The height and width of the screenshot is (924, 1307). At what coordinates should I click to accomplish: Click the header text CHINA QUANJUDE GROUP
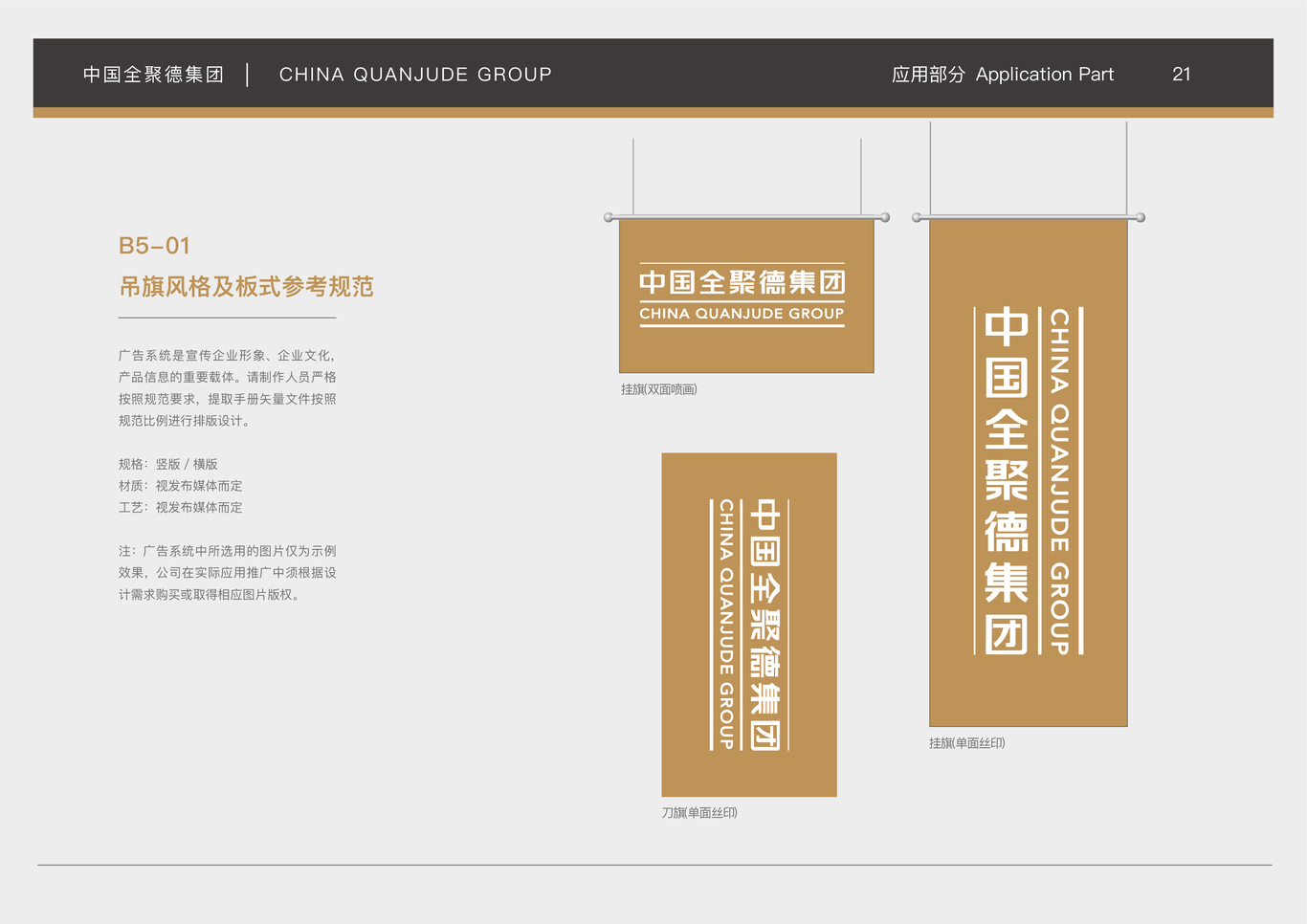[x=415, y=75]
